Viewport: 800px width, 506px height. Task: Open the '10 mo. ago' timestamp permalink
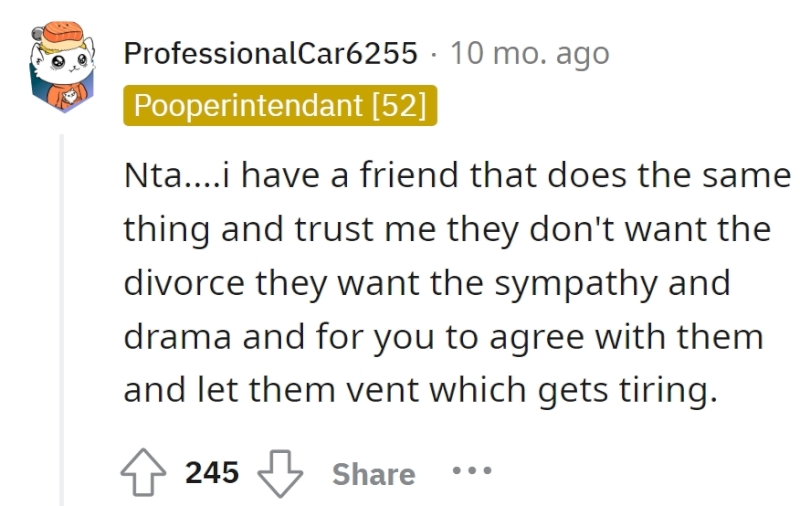pyautogui.click(x=530, y=53)
